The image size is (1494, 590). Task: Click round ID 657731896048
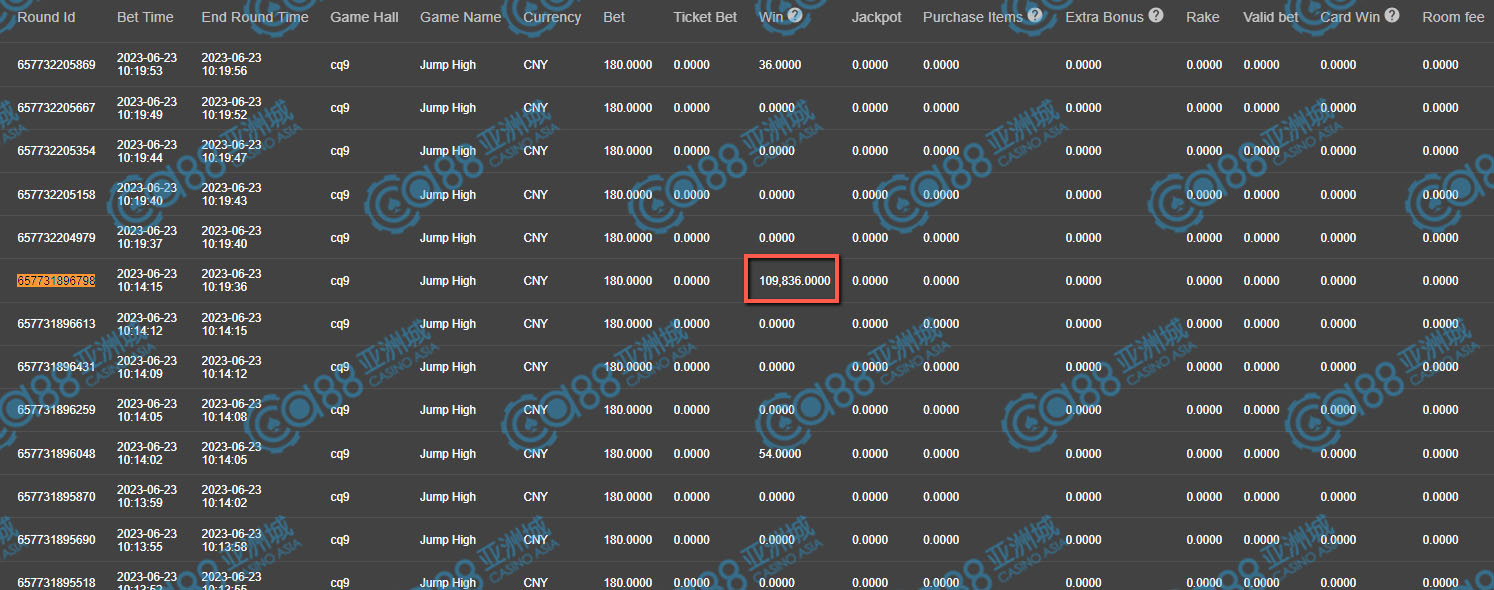[56, 454]
